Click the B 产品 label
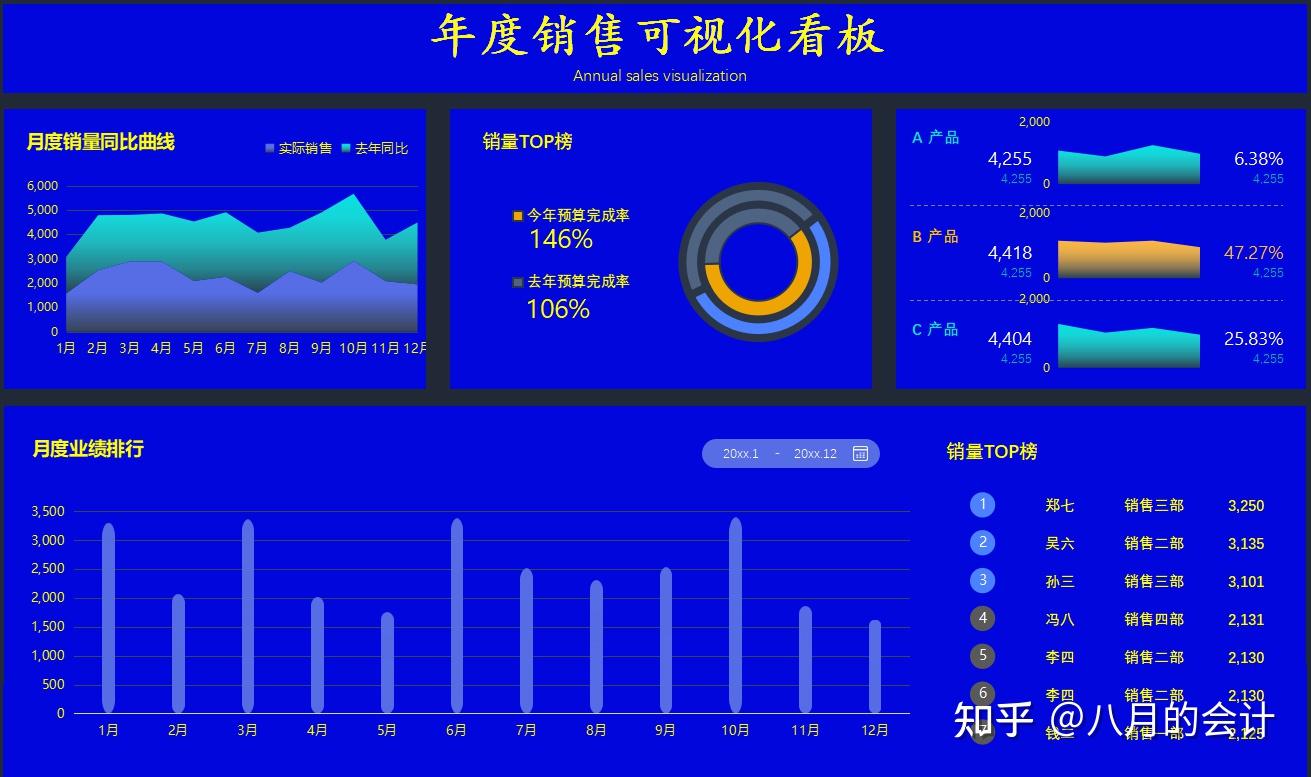Viewport: 1311px width, 777px height. (936, 236)
